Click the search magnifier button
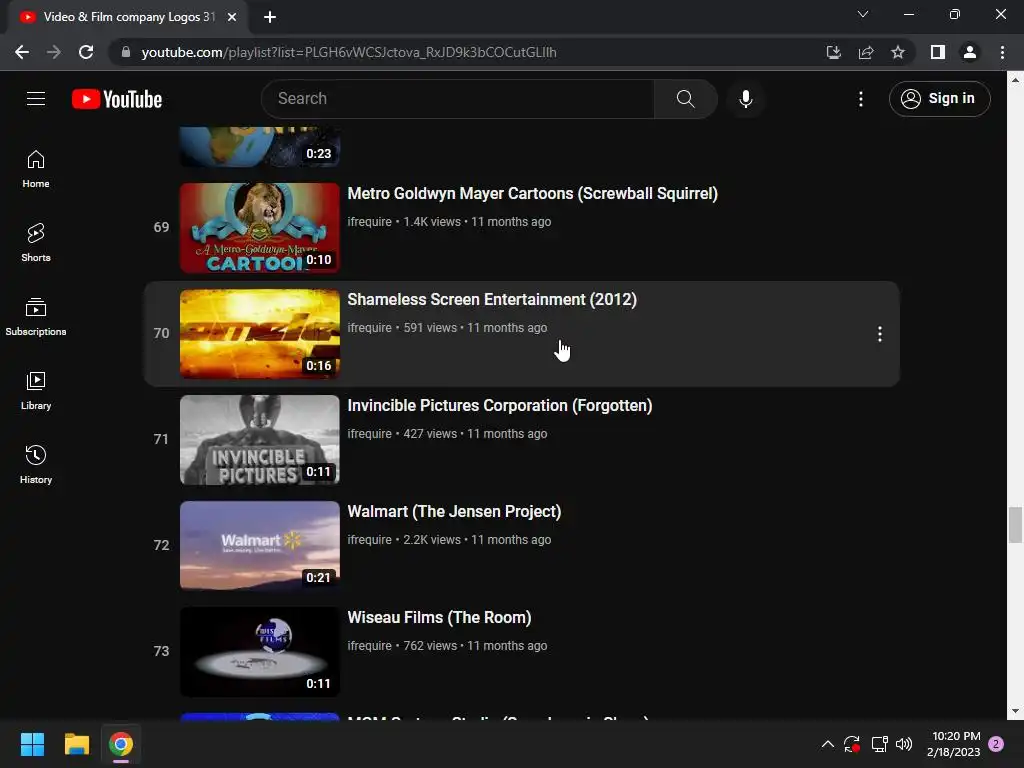This screenshot has height=768, width=1024. 685,99
